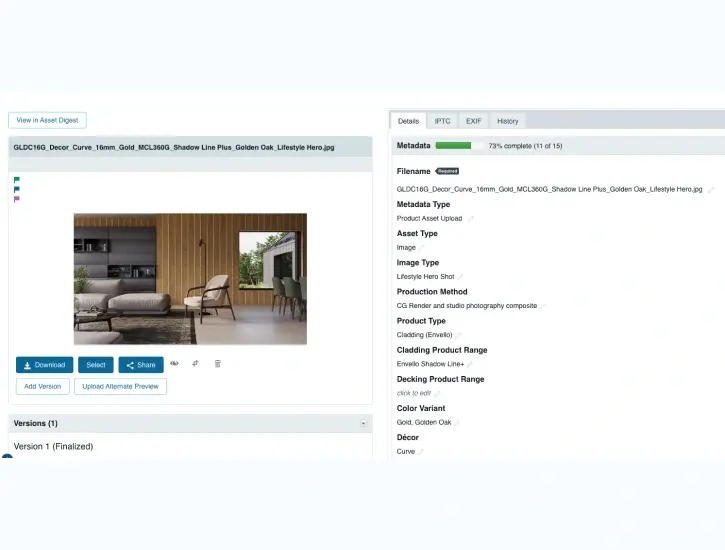725x550 pixels.
Task: Click the link icon next to Share
Action: [x=174, y=364]
